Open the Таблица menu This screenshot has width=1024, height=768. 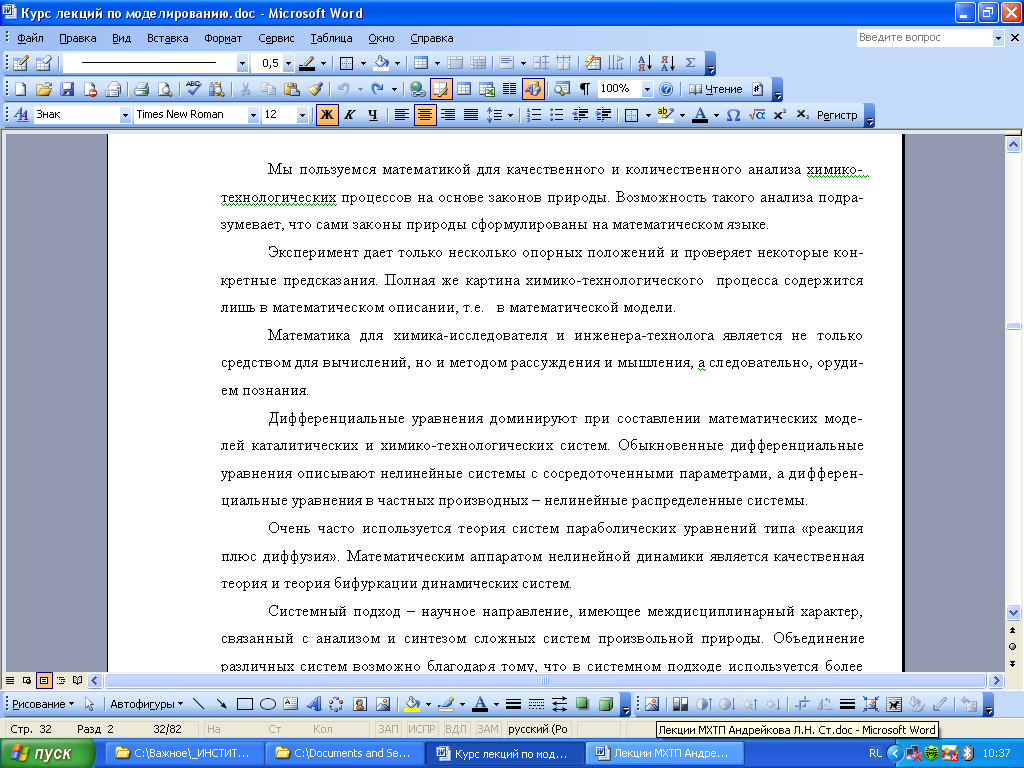coord(331,38)
